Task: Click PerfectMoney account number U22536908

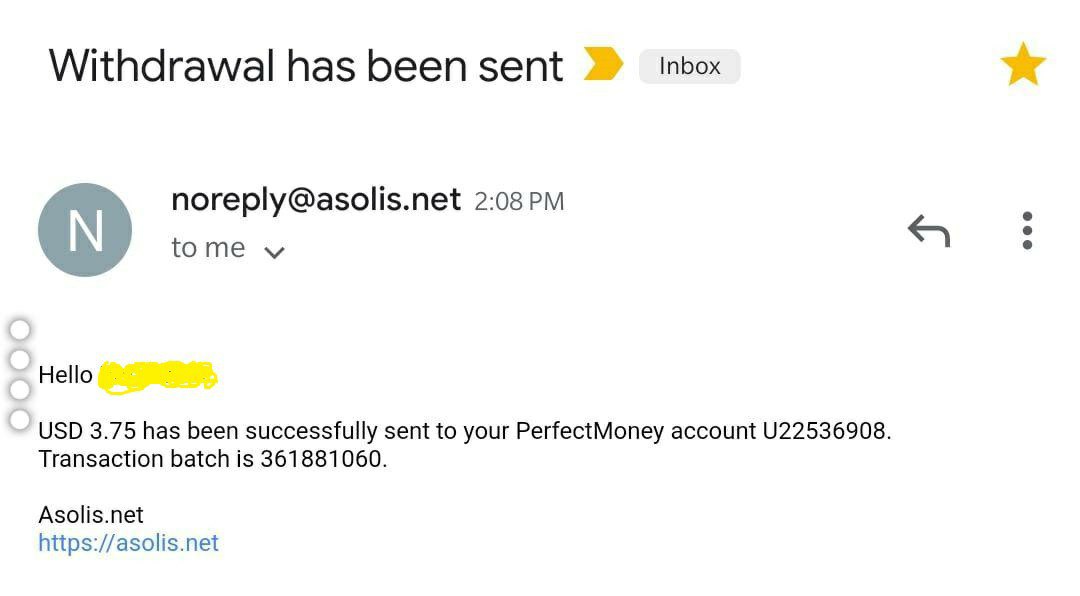Action: [x=825, y=431]
